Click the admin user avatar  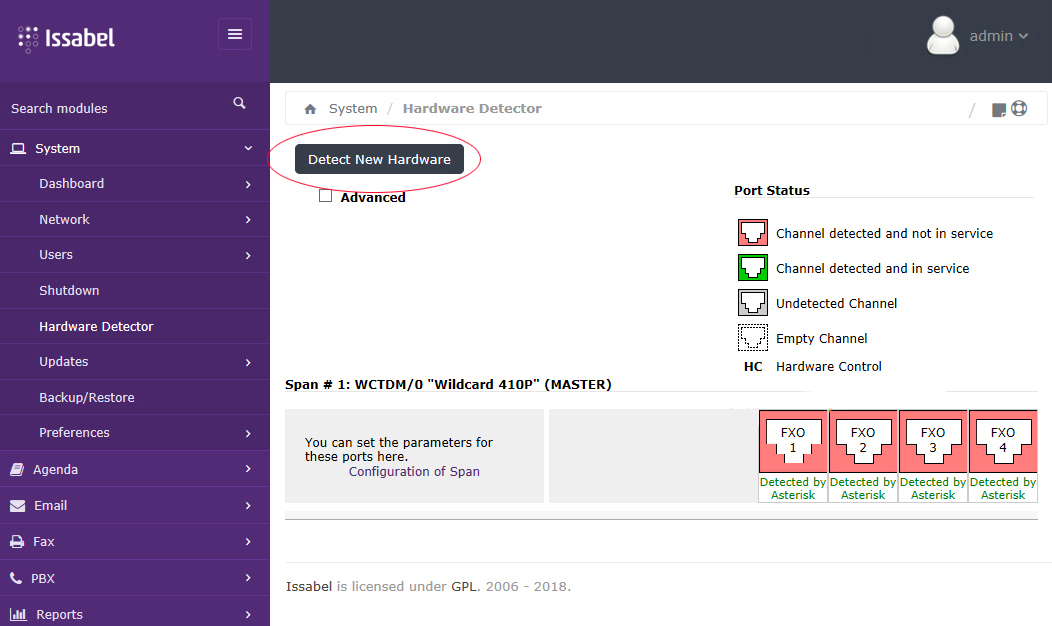(x=943, y=36)
